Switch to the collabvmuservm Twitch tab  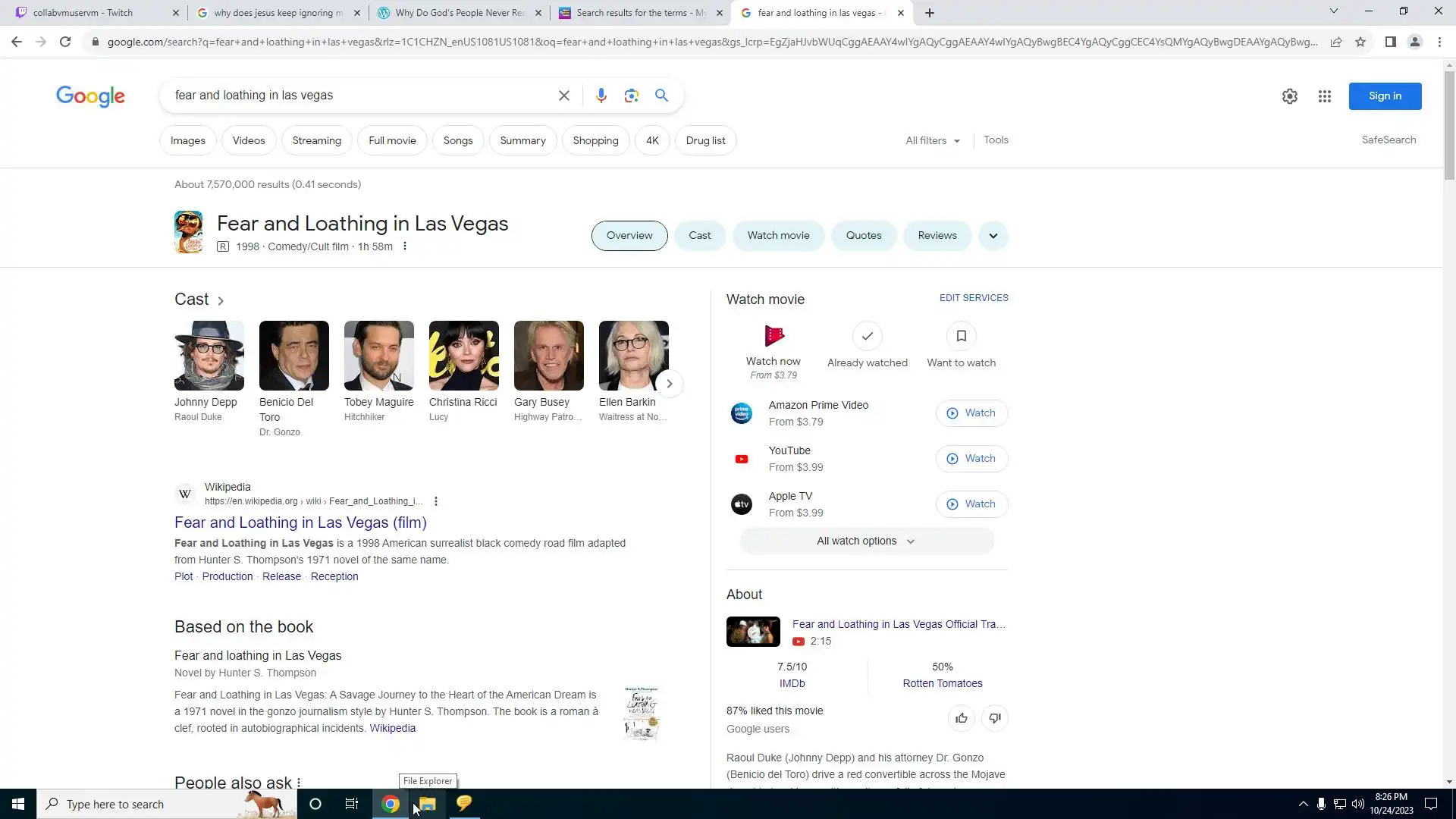(83, 13)
